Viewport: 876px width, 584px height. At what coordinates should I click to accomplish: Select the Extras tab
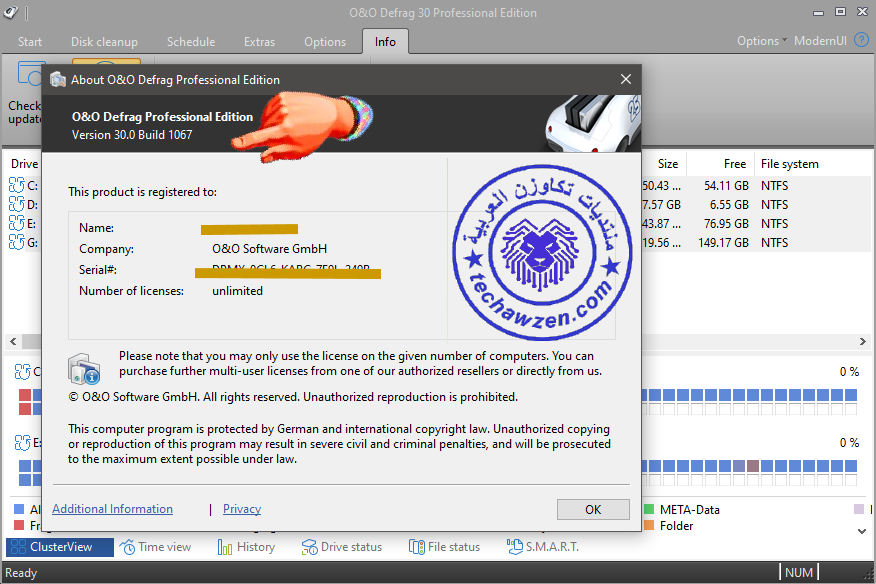pos(259,42)
